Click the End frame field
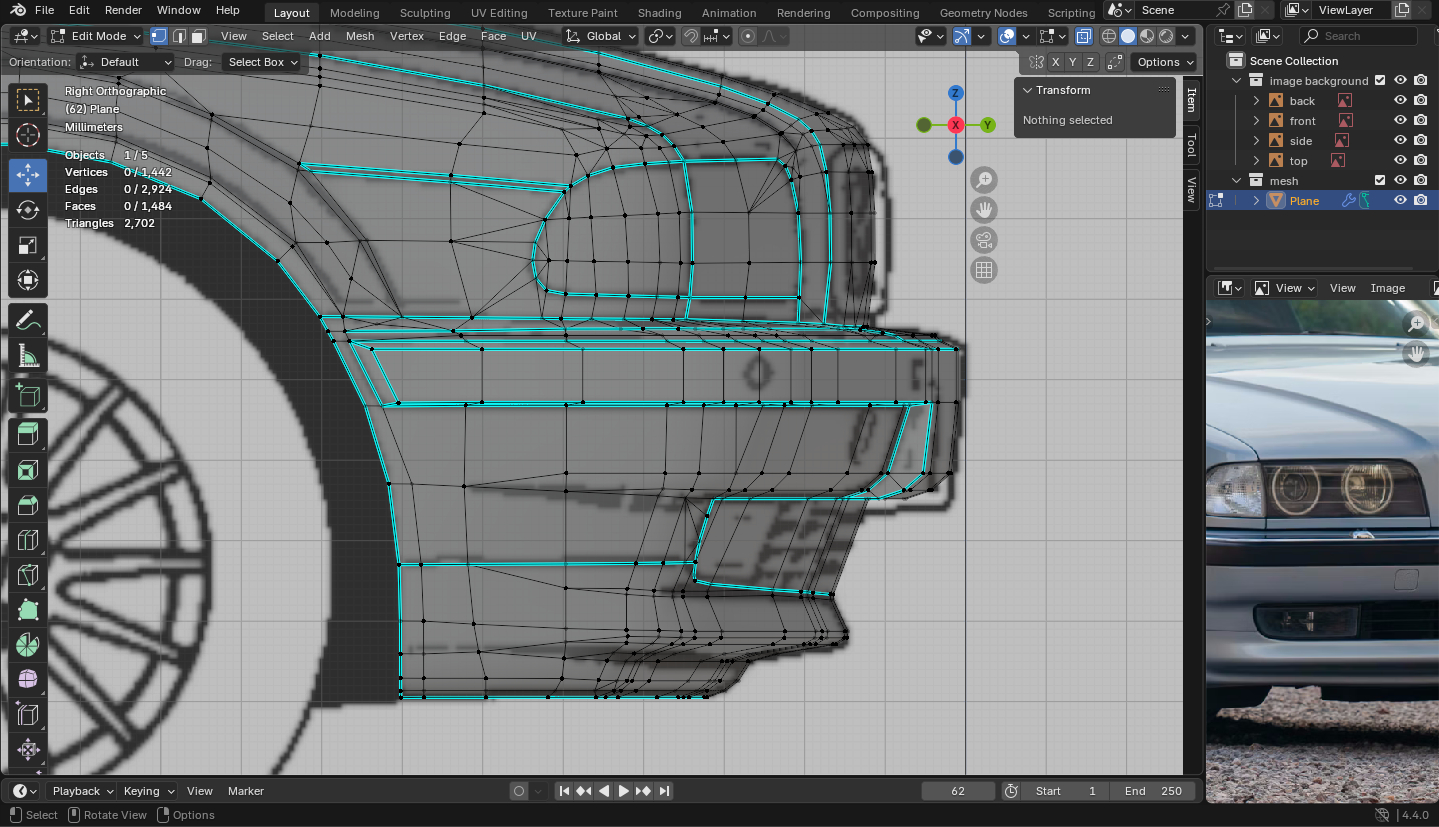Viewport: 1439px width, 827px height. (x=1152, y=791)
